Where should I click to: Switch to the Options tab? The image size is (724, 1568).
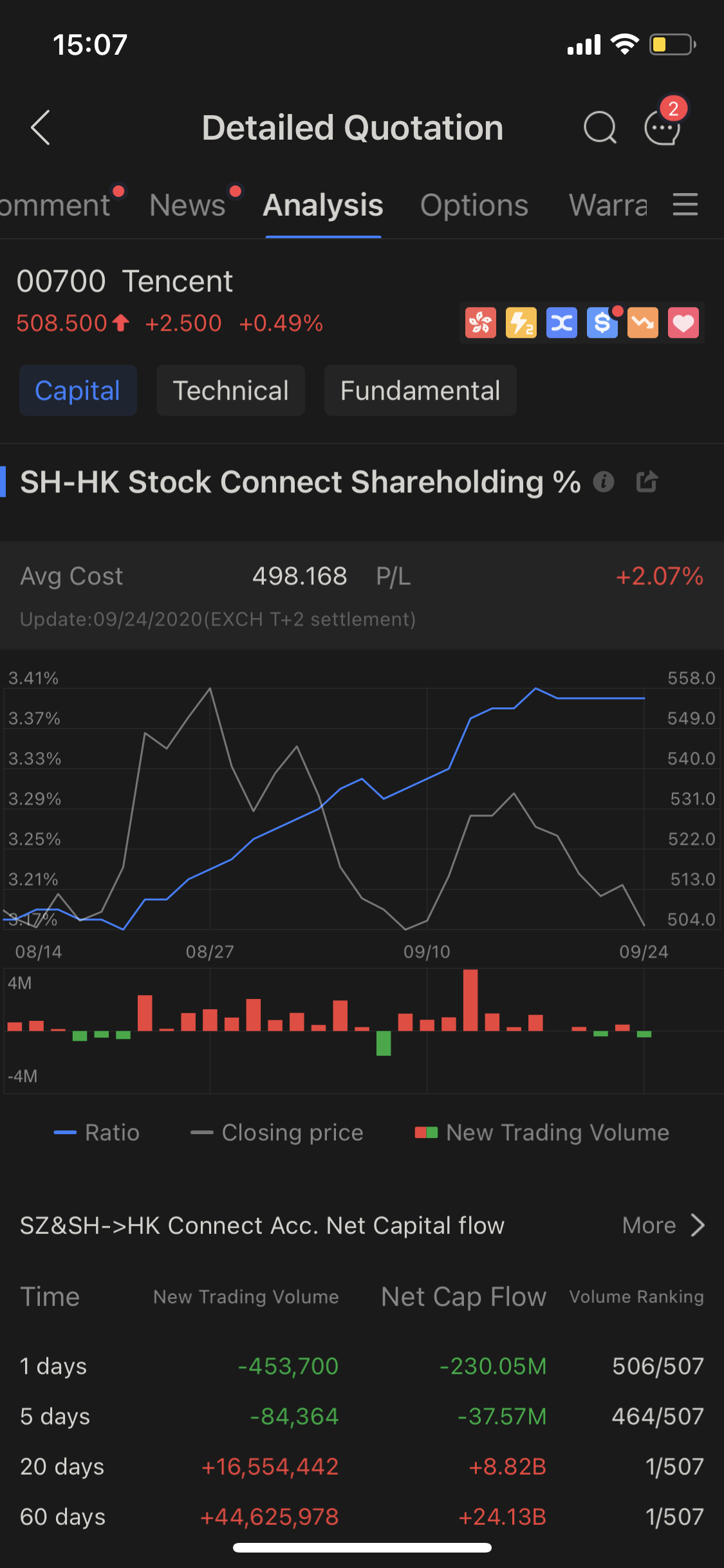[474, 205]
